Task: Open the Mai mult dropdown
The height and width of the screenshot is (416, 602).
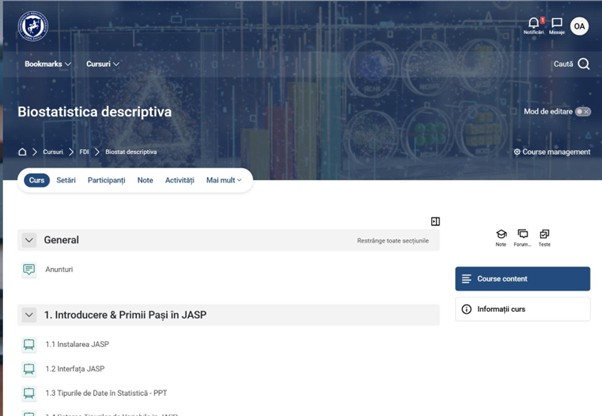Action: [x=224, y=180]
